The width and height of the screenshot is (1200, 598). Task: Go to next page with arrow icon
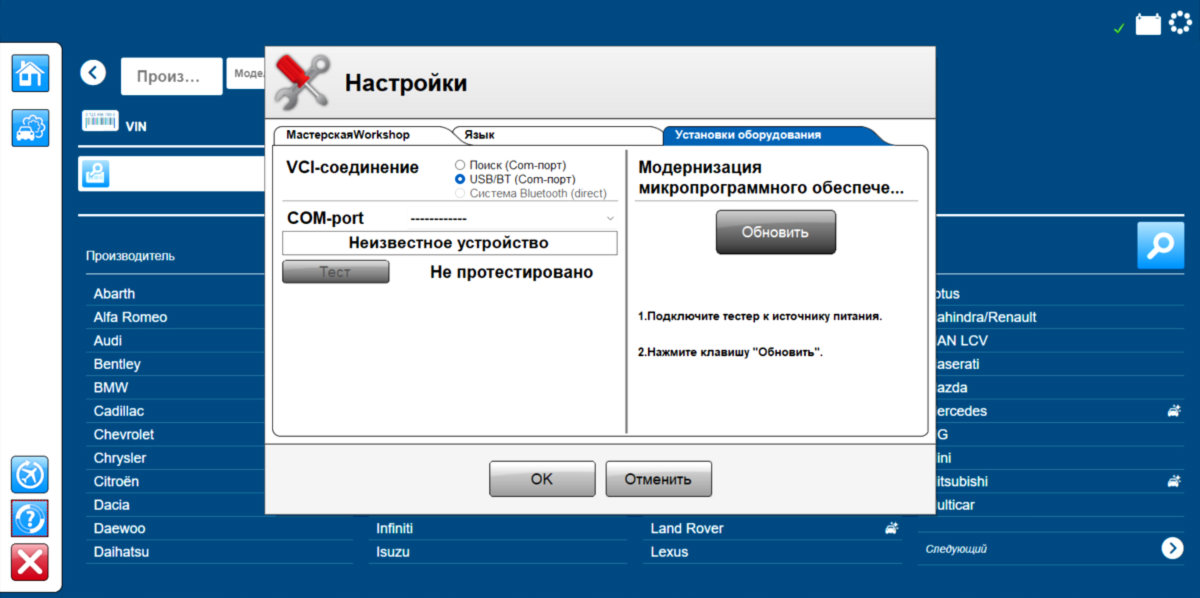[x=1172, y=548]
